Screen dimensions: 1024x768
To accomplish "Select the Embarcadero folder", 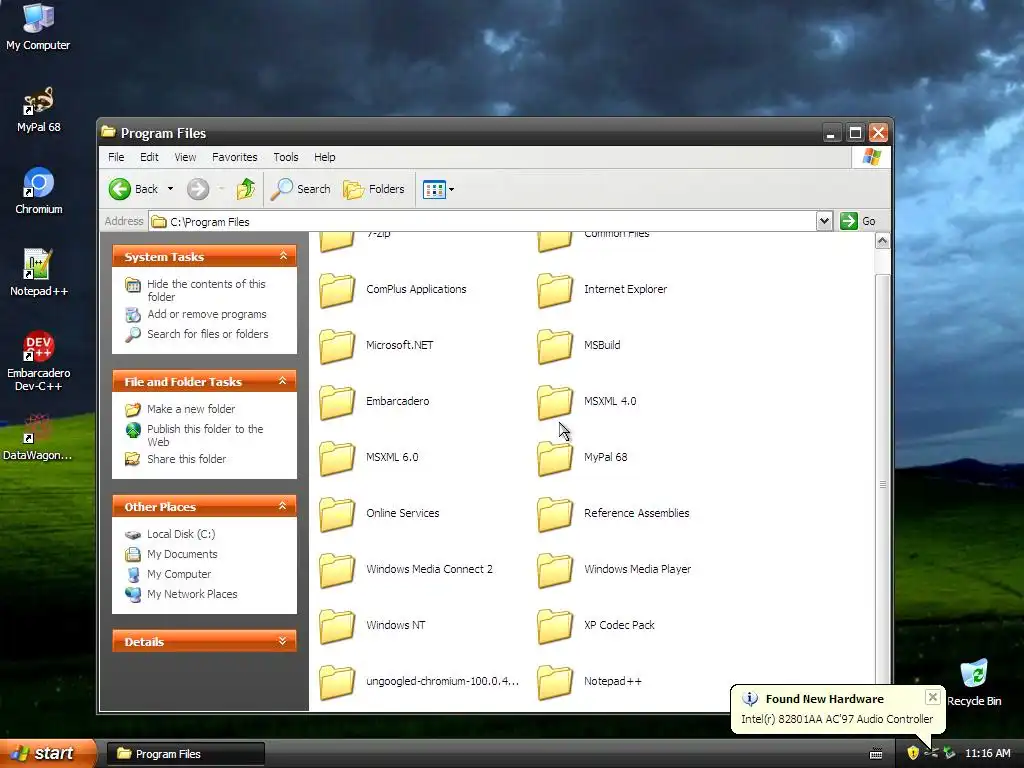I will click(x=374, y=402).
